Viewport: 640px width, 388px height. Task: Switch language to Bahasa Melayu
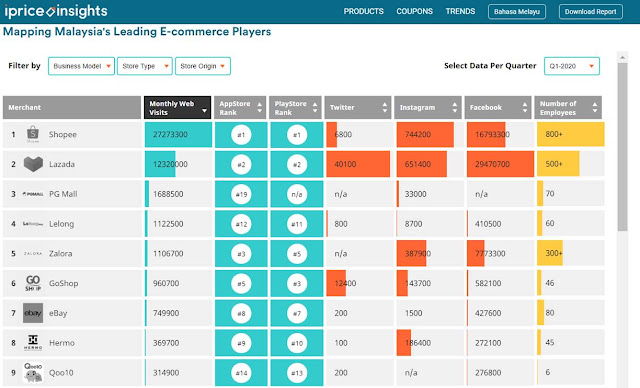517,11
